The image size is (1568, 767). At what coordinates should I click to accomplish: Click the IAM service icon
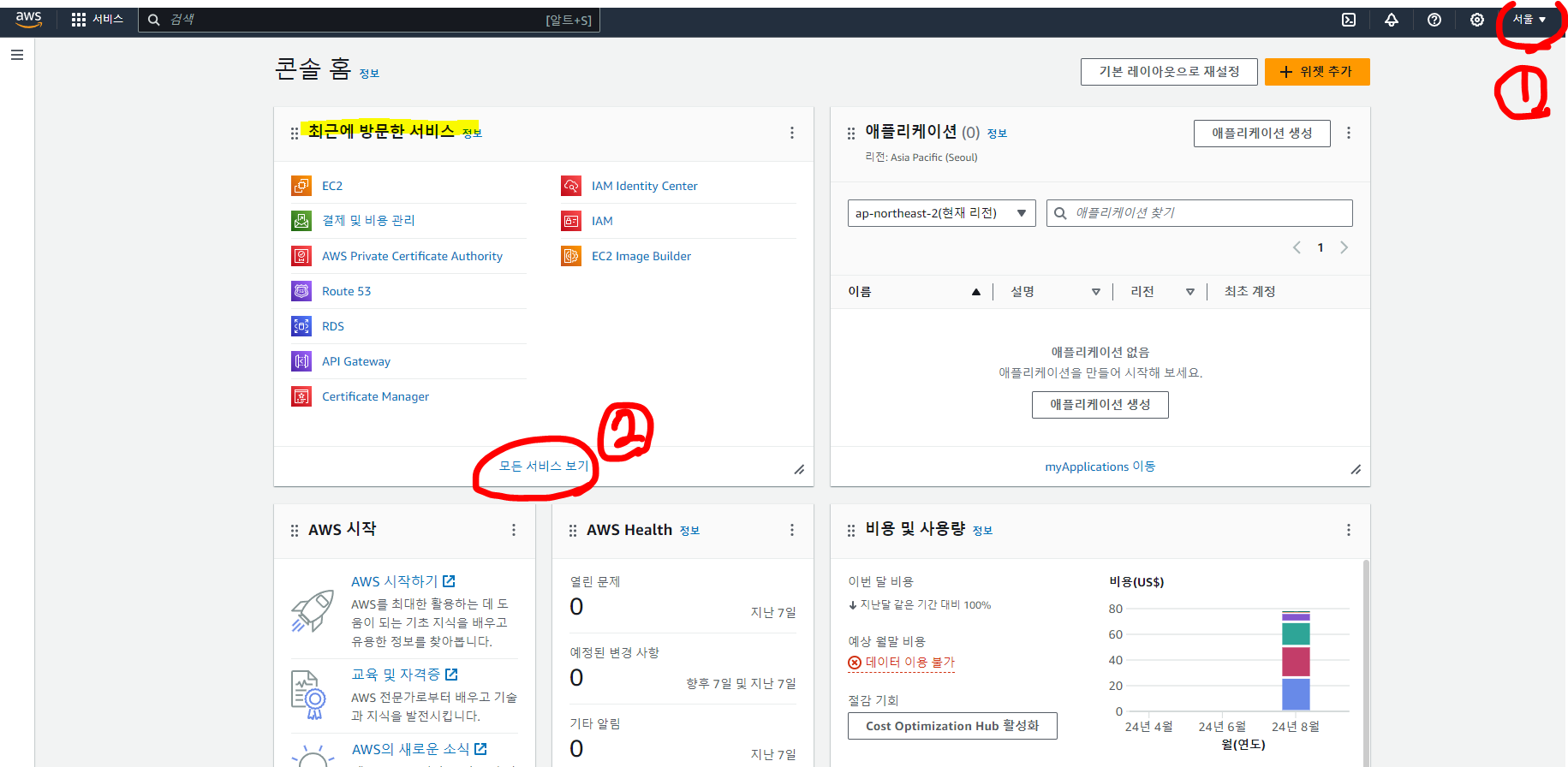tap(571, 221)
